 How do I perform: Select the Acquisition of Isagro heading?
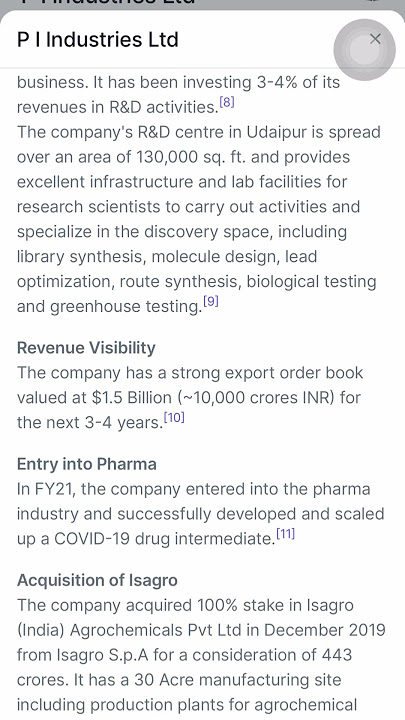pyautogui.click(x=97, y=580)
